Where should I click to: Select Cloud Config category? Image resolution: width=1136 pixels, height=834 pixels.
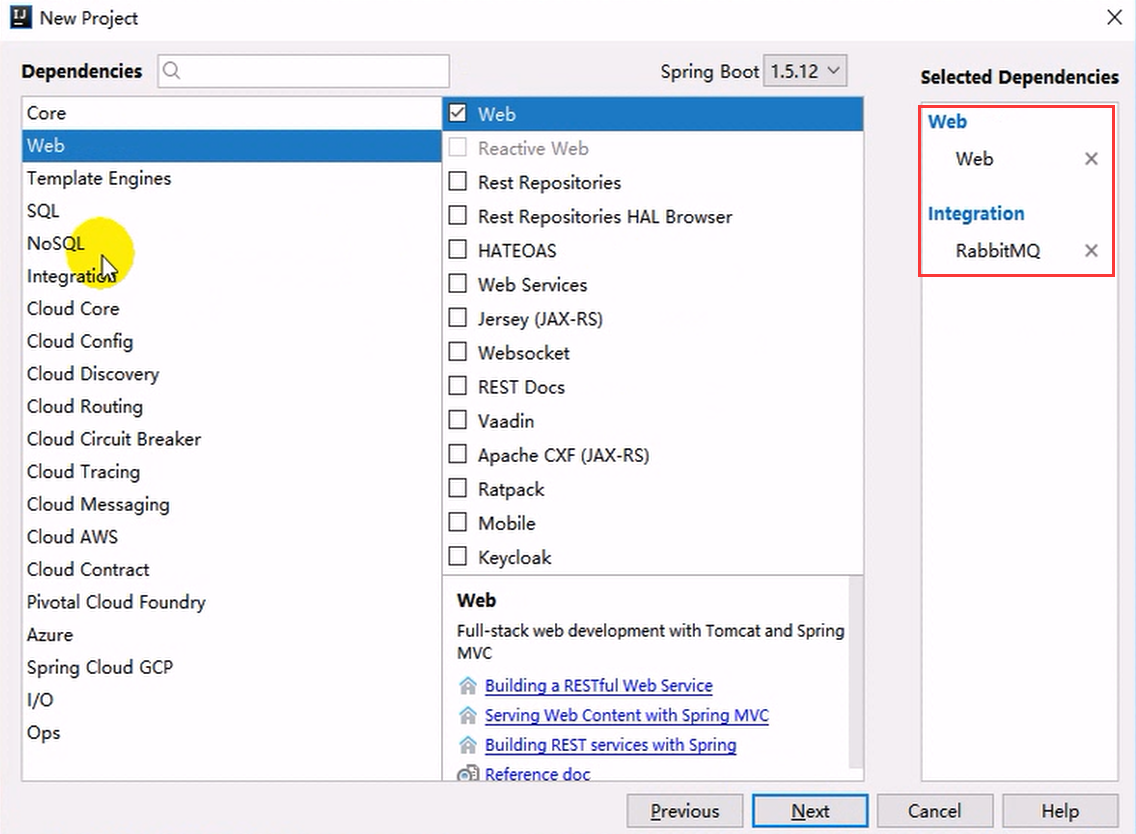coord(231,341)
